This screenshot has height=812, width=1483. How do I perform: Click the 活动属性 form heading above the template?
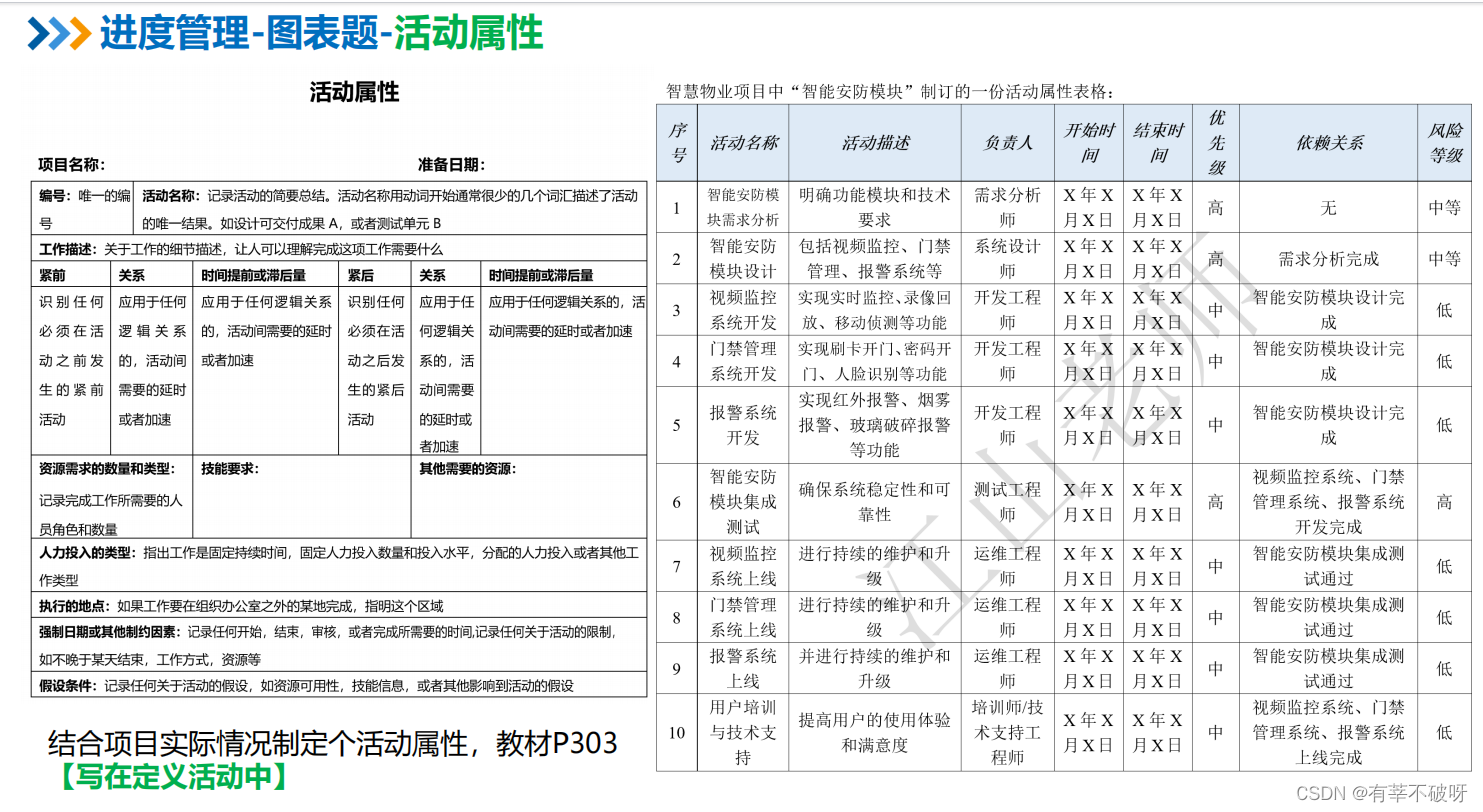[354, 92]
